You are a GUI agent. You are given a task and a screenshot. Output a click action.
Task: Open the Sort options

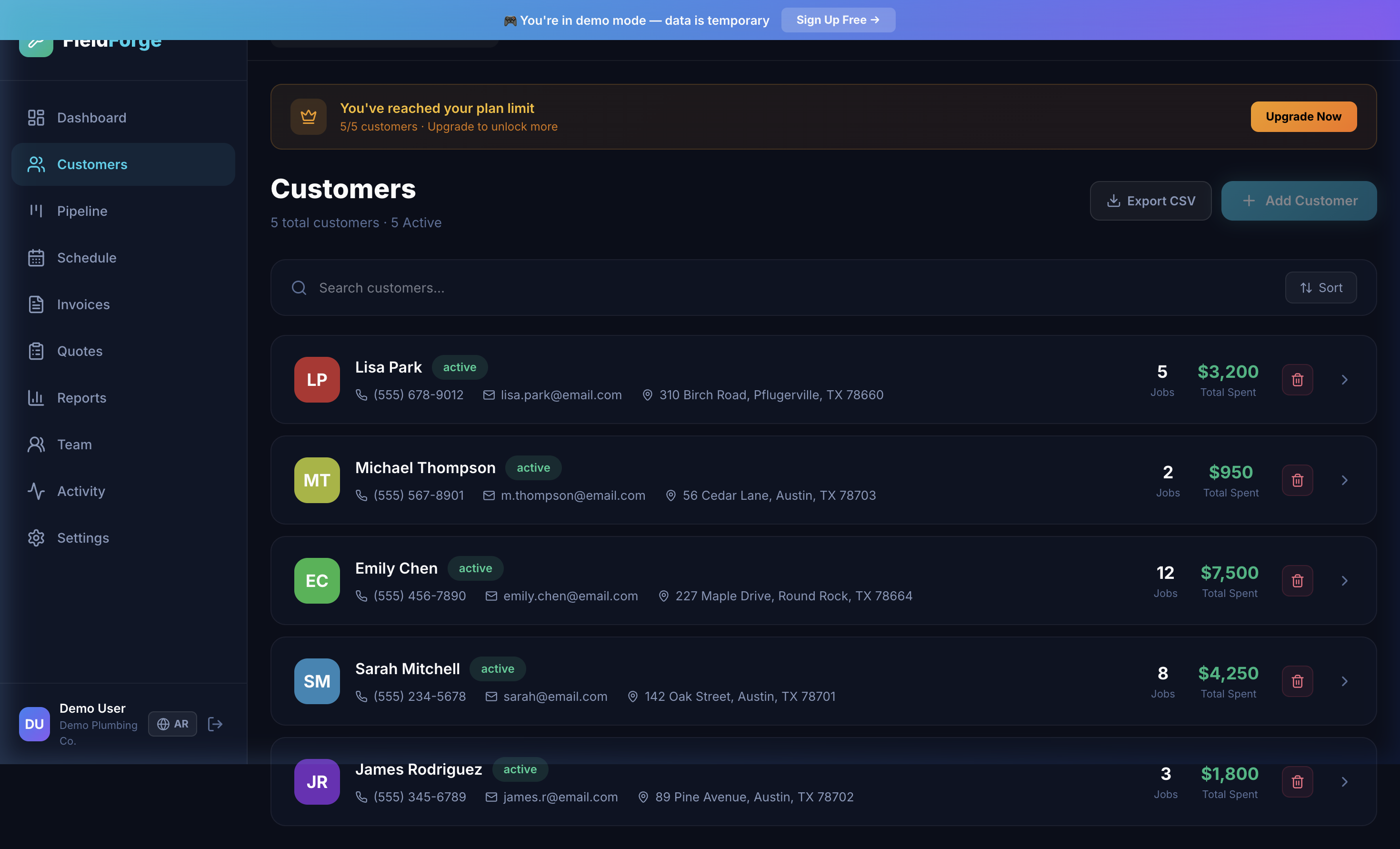tap(1320, 287)
